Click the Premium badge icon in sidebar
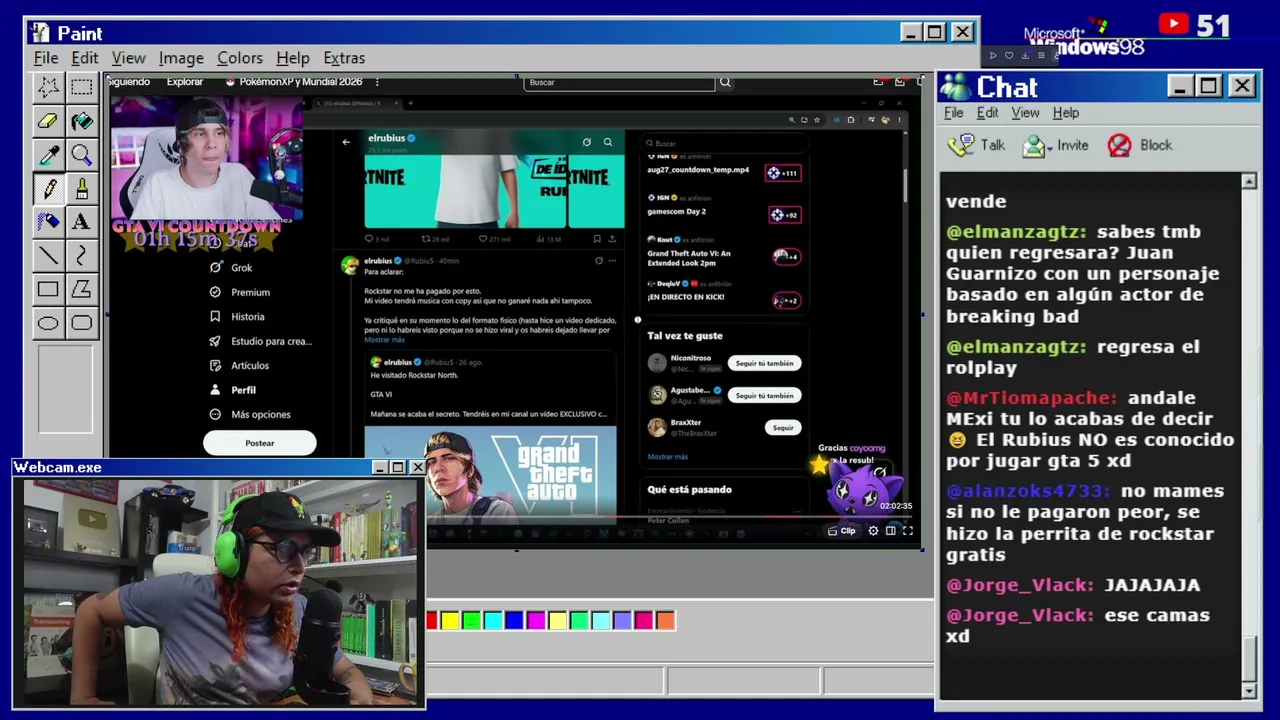 coord(215,292)
